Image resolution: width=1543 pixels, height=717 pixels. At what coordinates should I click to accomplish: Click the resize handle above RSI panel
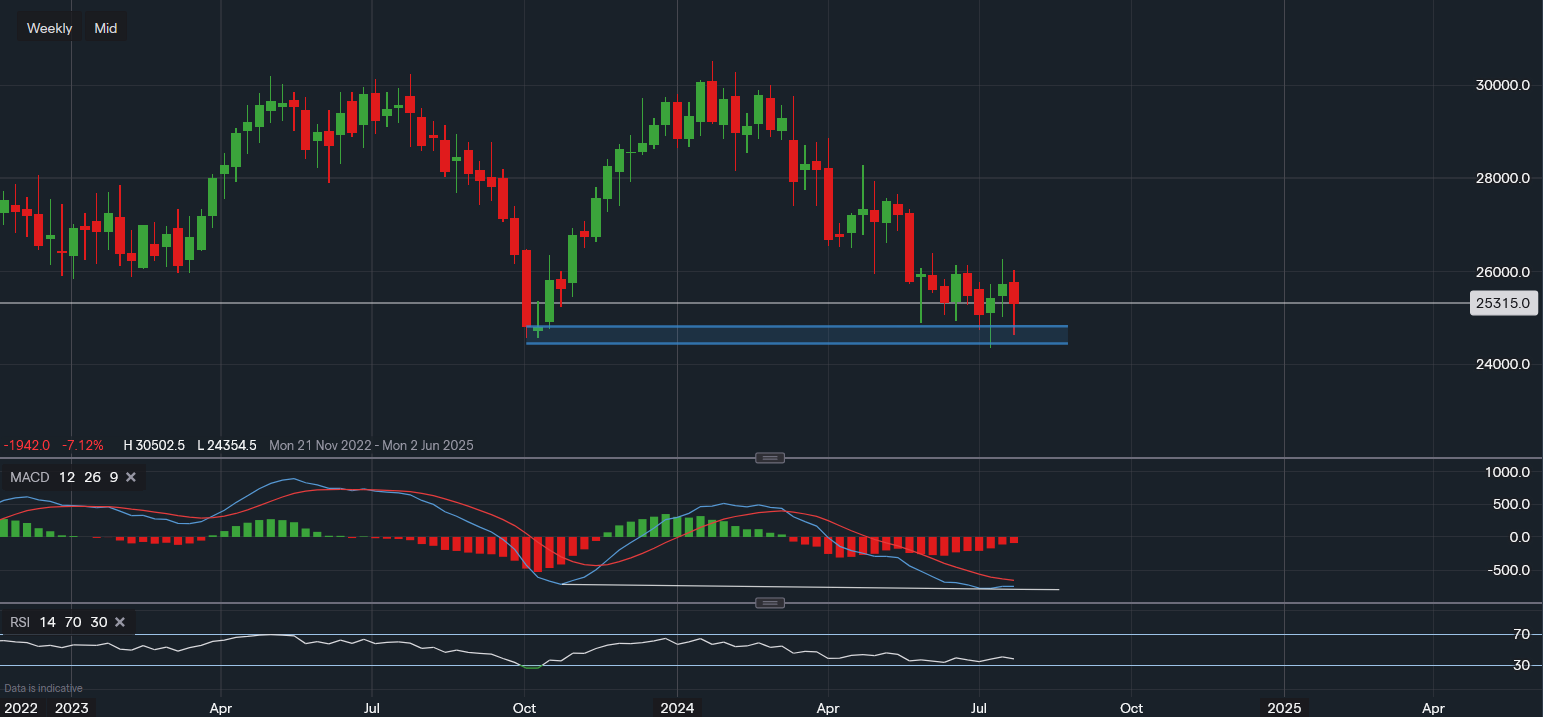[769, 603]
